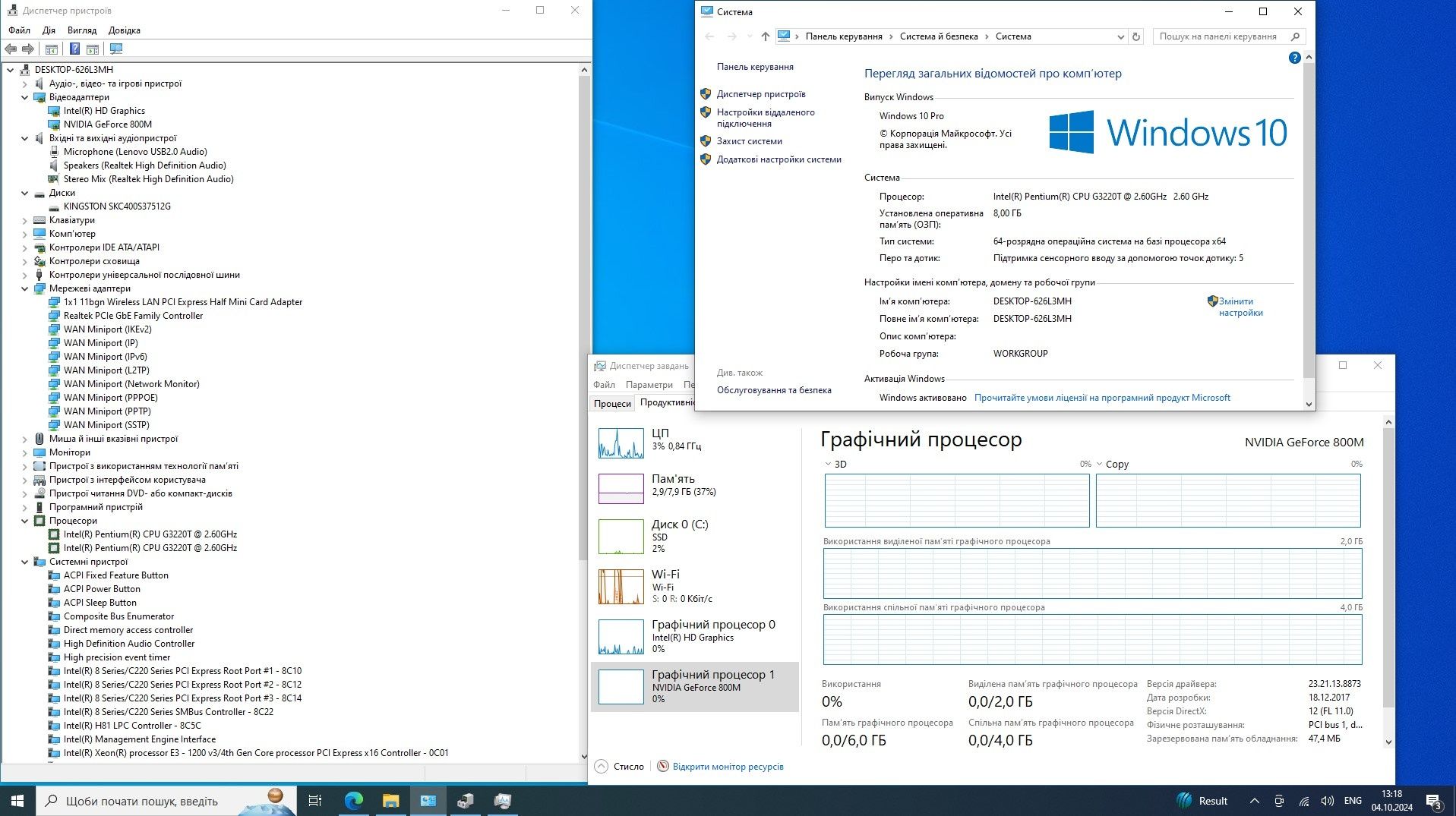This screenshot has height=816, width=1456.
Task: Click the scan for hardware changes monitor icon
Action: (x=116, y=49)
